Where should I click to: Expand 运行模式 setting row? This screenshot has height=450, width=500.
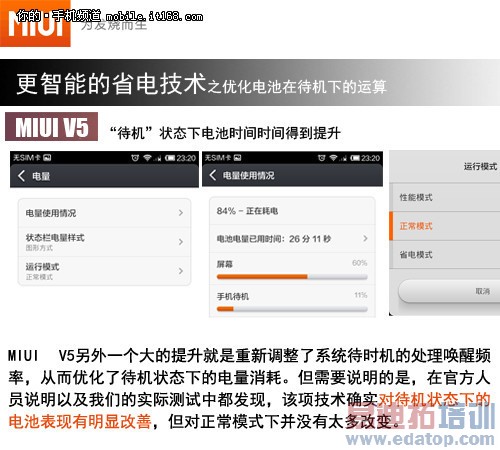tap(104, 271)
